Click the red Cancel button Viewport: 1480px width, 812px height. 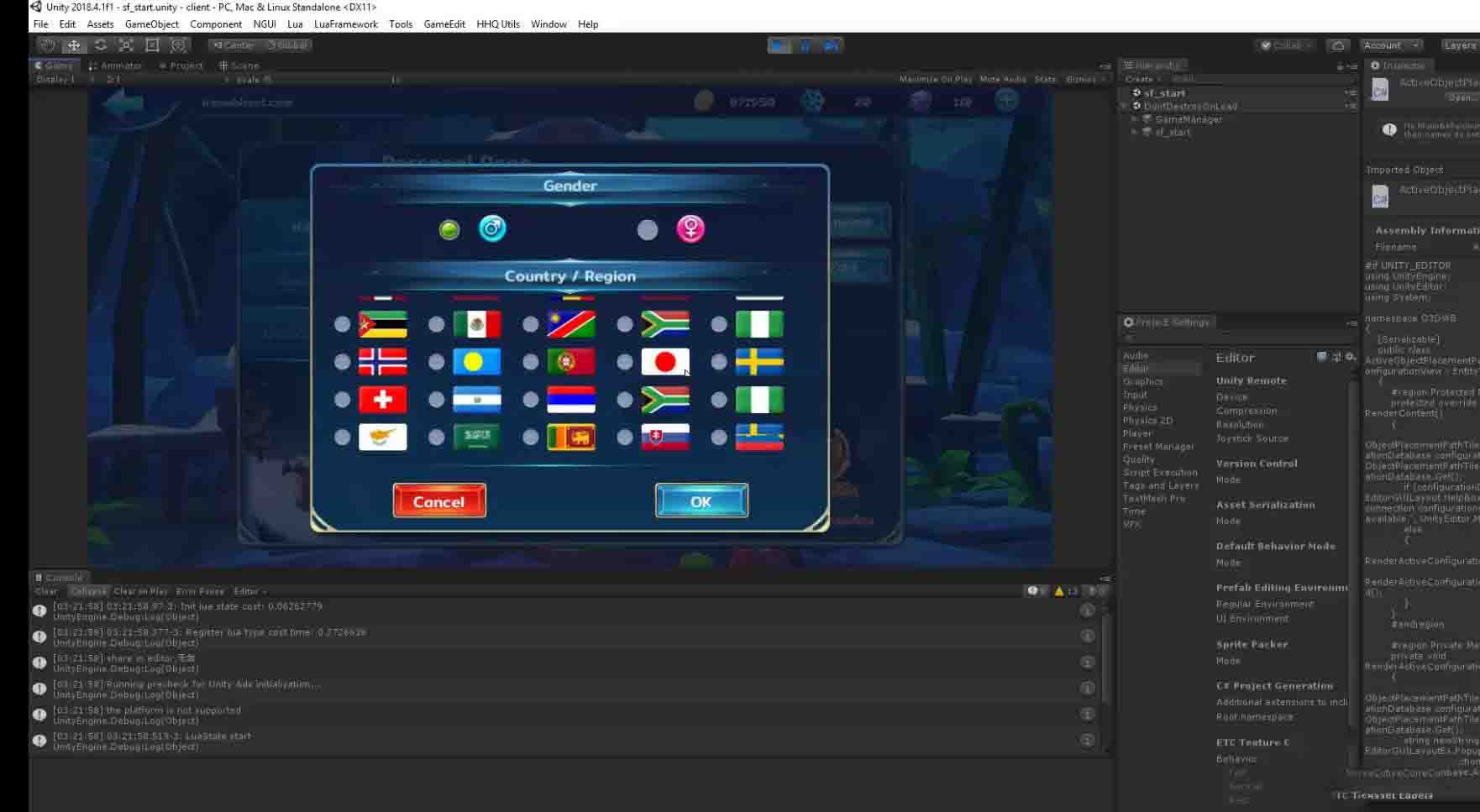coord(439,501)
